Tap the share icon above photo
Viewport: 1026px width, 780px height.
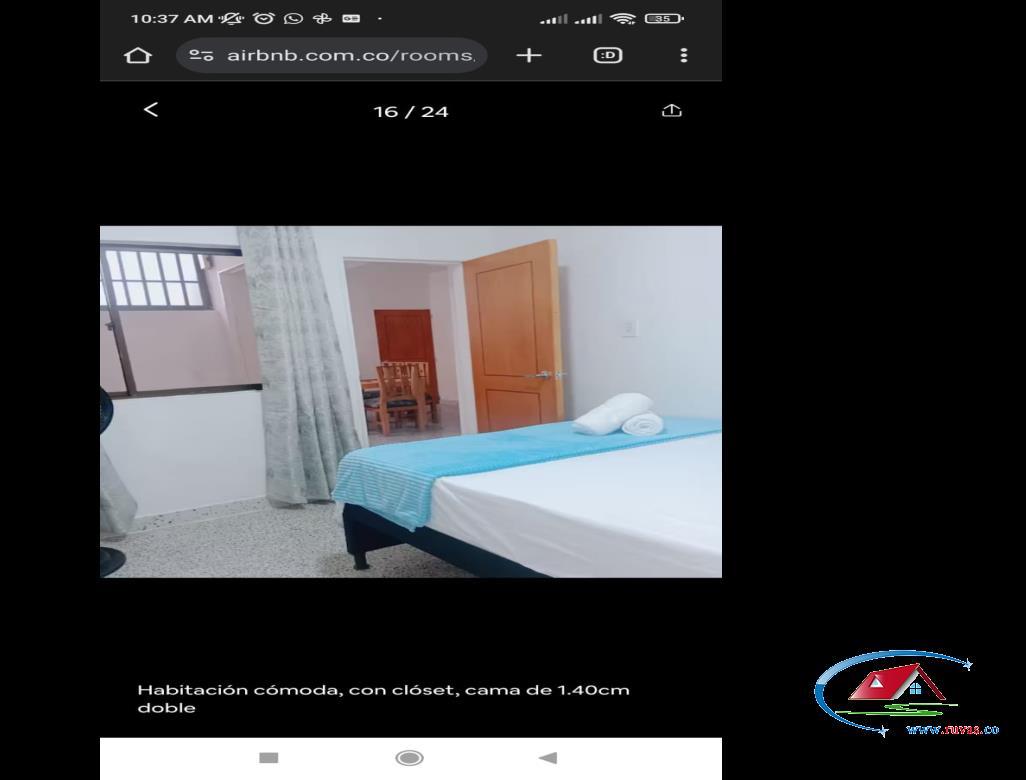[671, 111]
